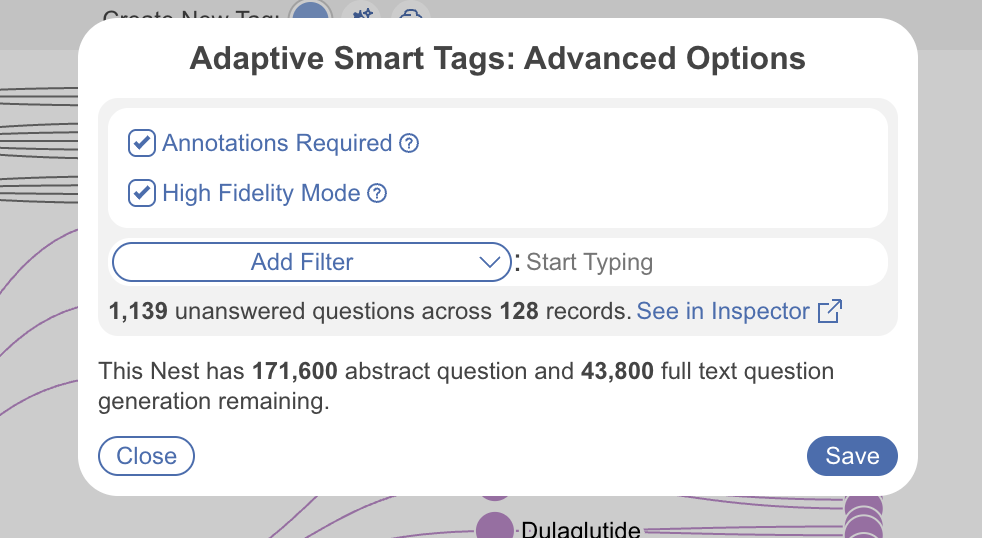
Task: Open the See in Inspector link
Action: point(723,312)
